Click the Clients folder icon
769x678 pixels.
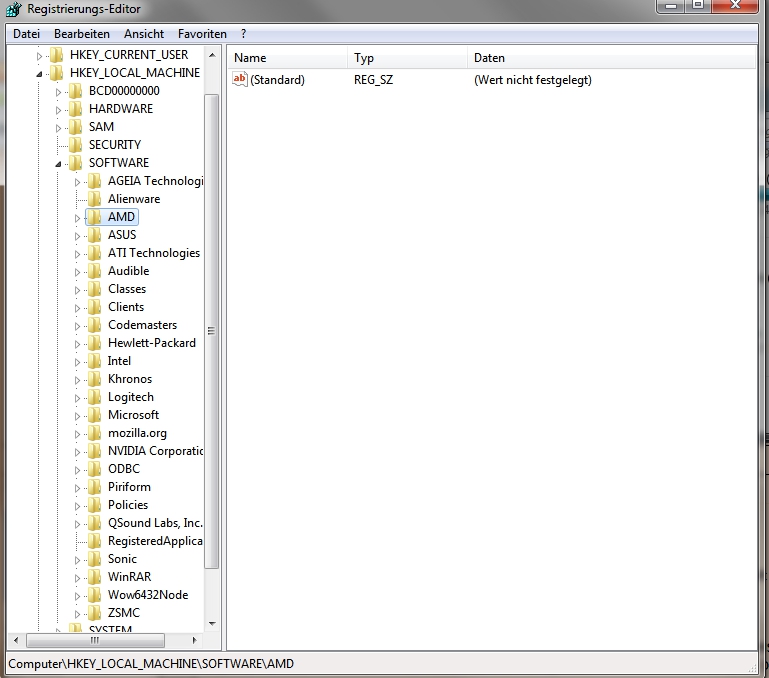pos(95,307)
